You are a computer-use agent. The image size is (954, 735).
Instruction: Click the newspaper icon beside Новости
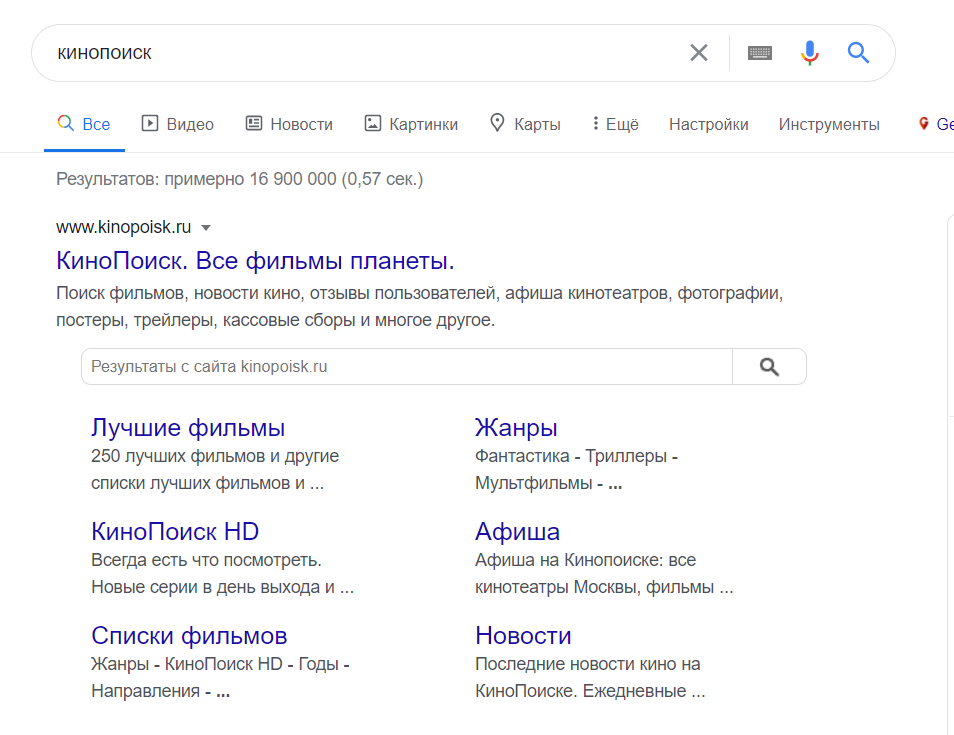pyautogui.click(x=254, y=124)
